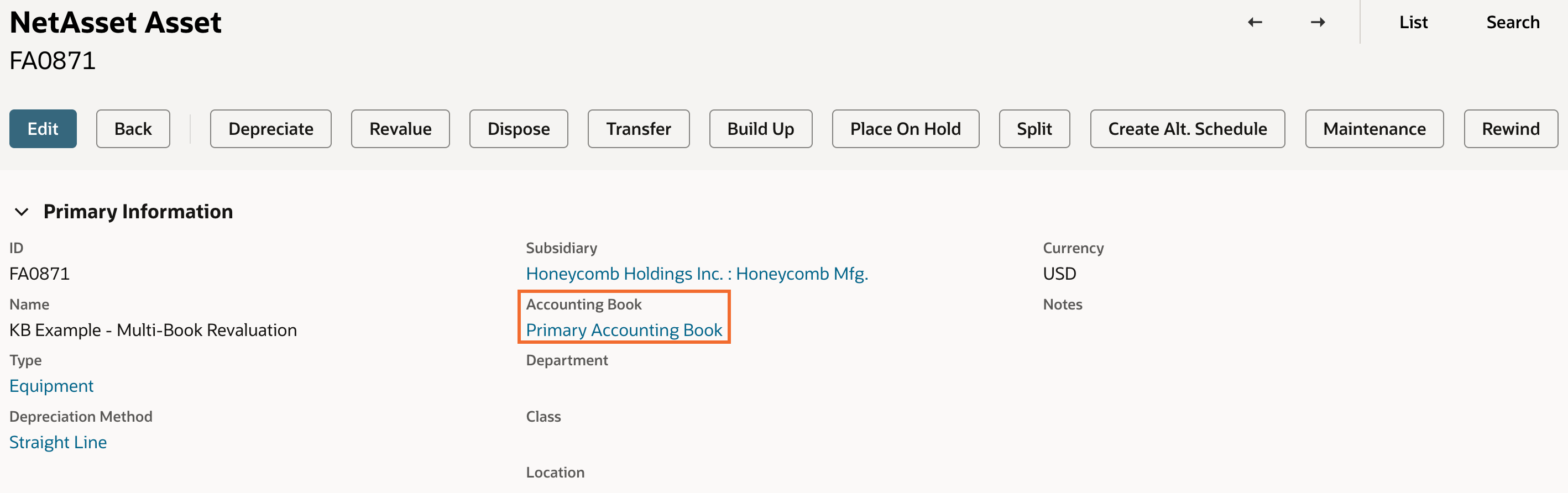Click the Rewind button
The image size is (1568, 493).
1510,128
